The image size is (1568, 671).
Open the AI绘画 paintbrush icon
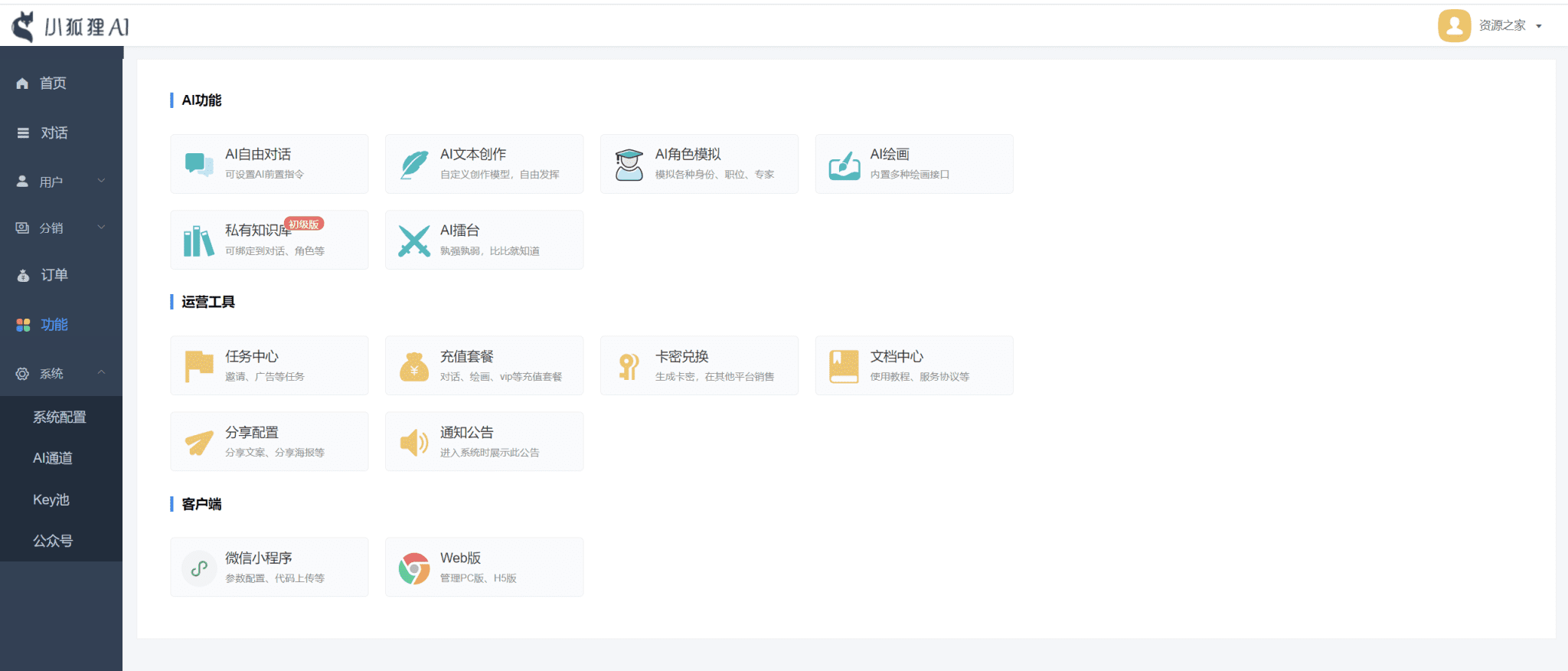click(844, 165)
